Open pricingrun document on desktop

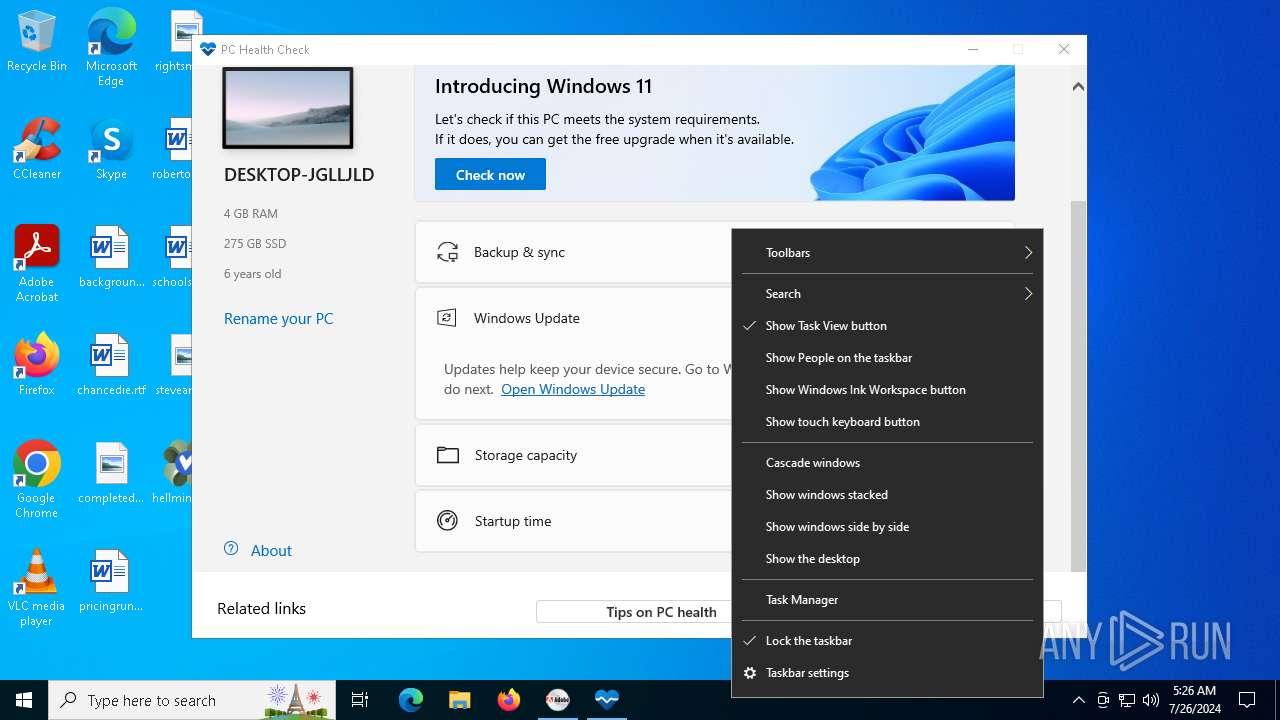click(111, 581)
